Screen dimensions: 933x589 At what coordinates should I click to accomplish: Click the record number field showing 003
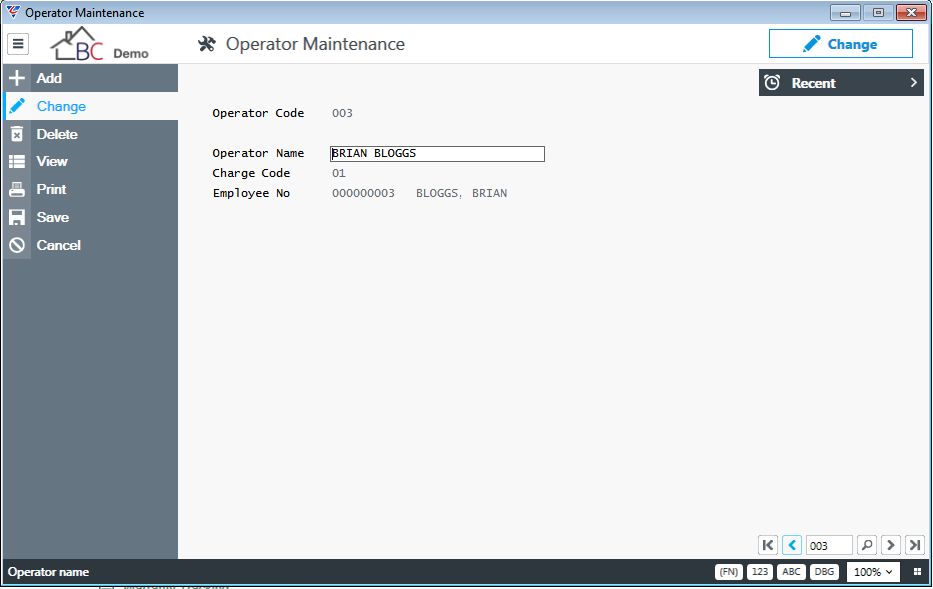829,545
